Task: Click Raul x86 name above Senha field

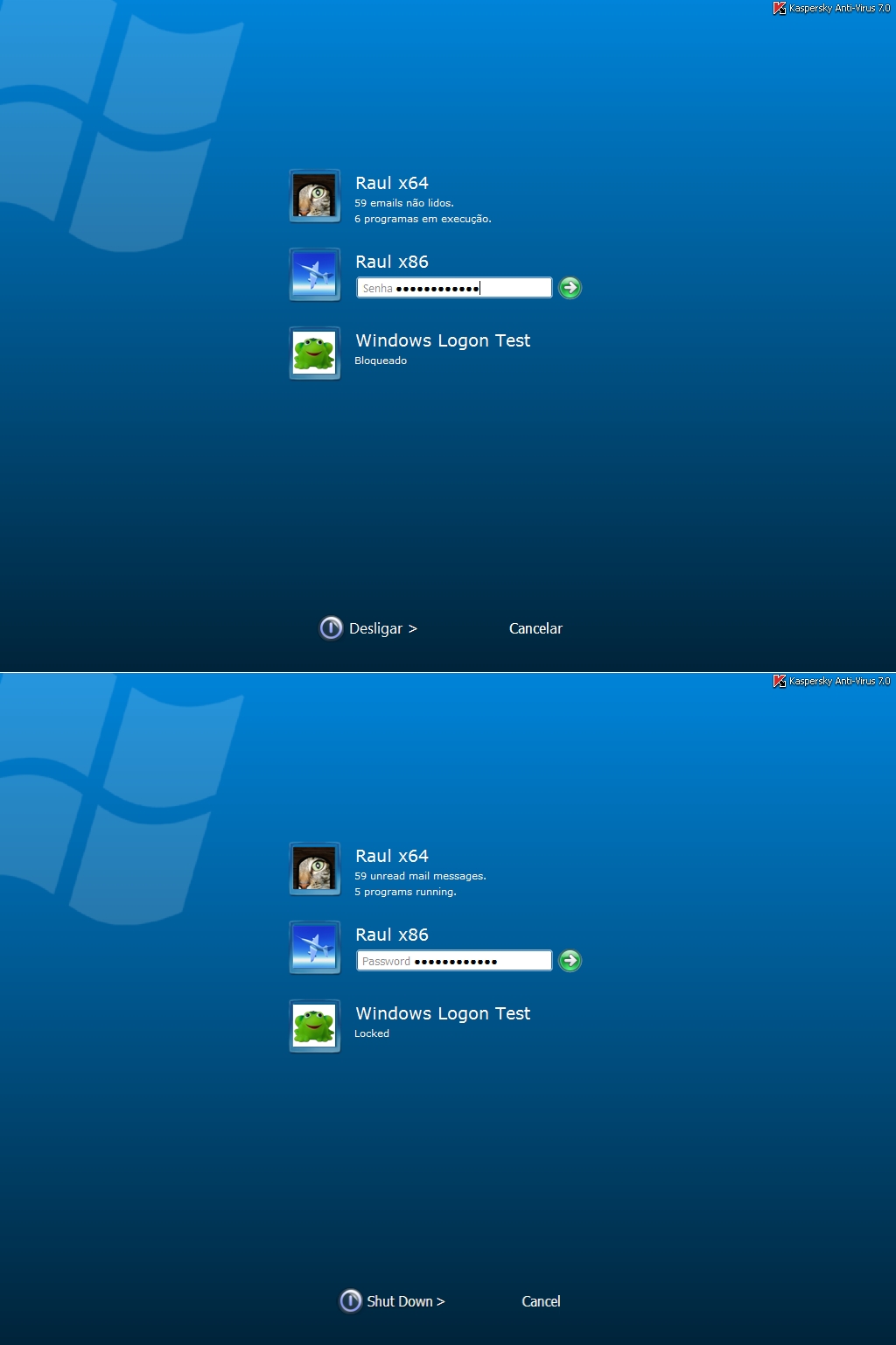Action: (392, 262)
